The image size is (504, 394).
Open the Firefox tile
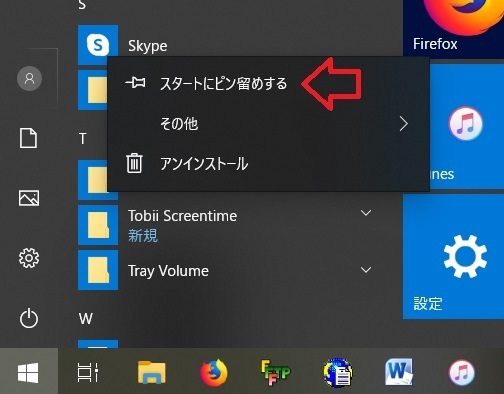tap(453, 28)
